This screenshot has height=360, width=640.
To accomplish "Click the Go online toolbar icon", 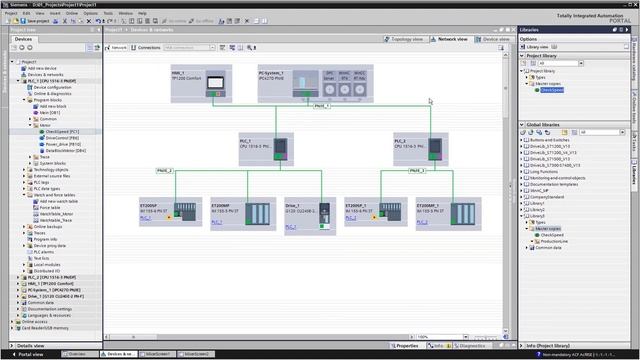I will click(174, 21).
